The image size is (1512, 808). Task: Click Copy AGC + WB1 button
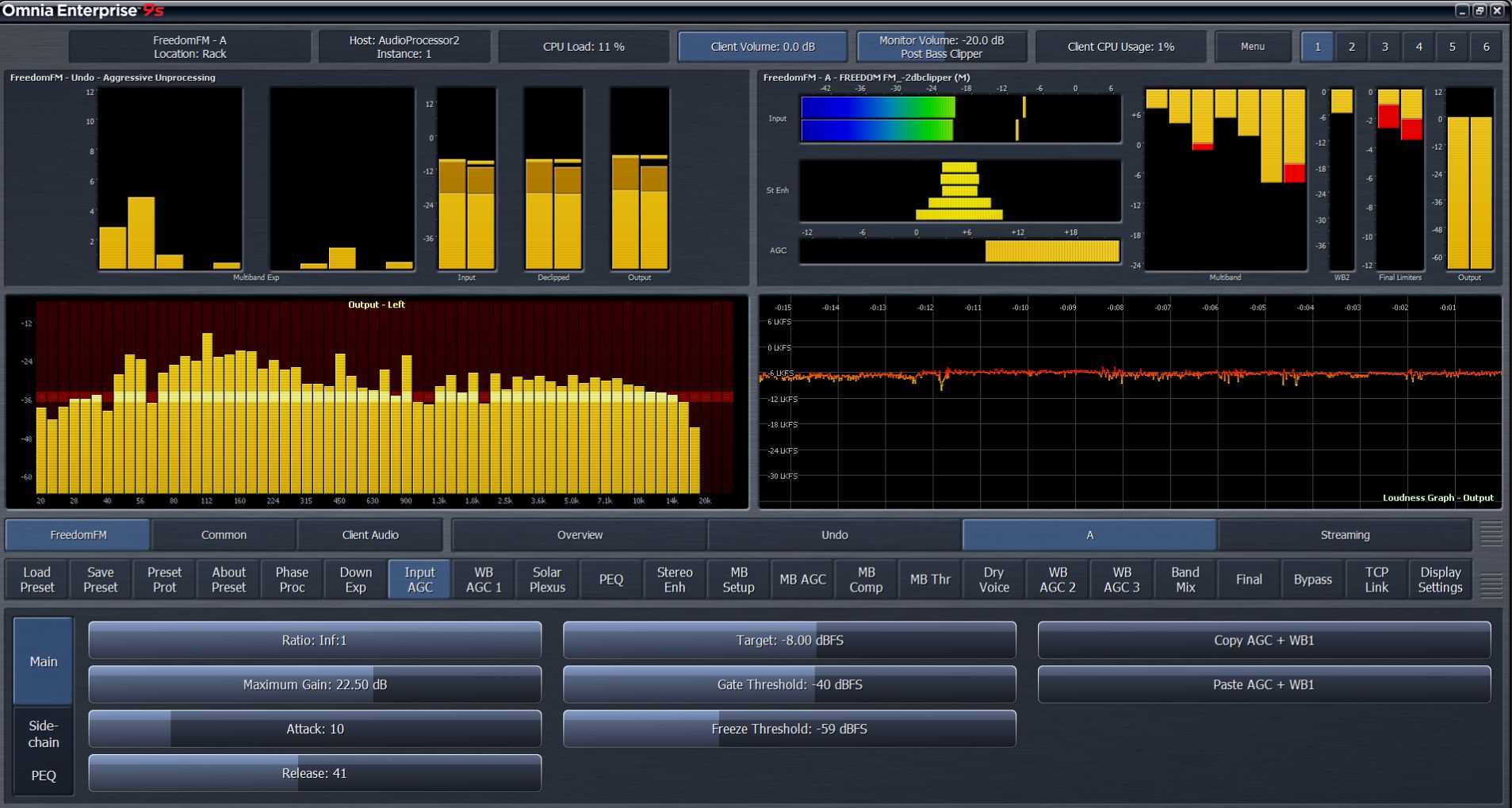coord(1264,640)
